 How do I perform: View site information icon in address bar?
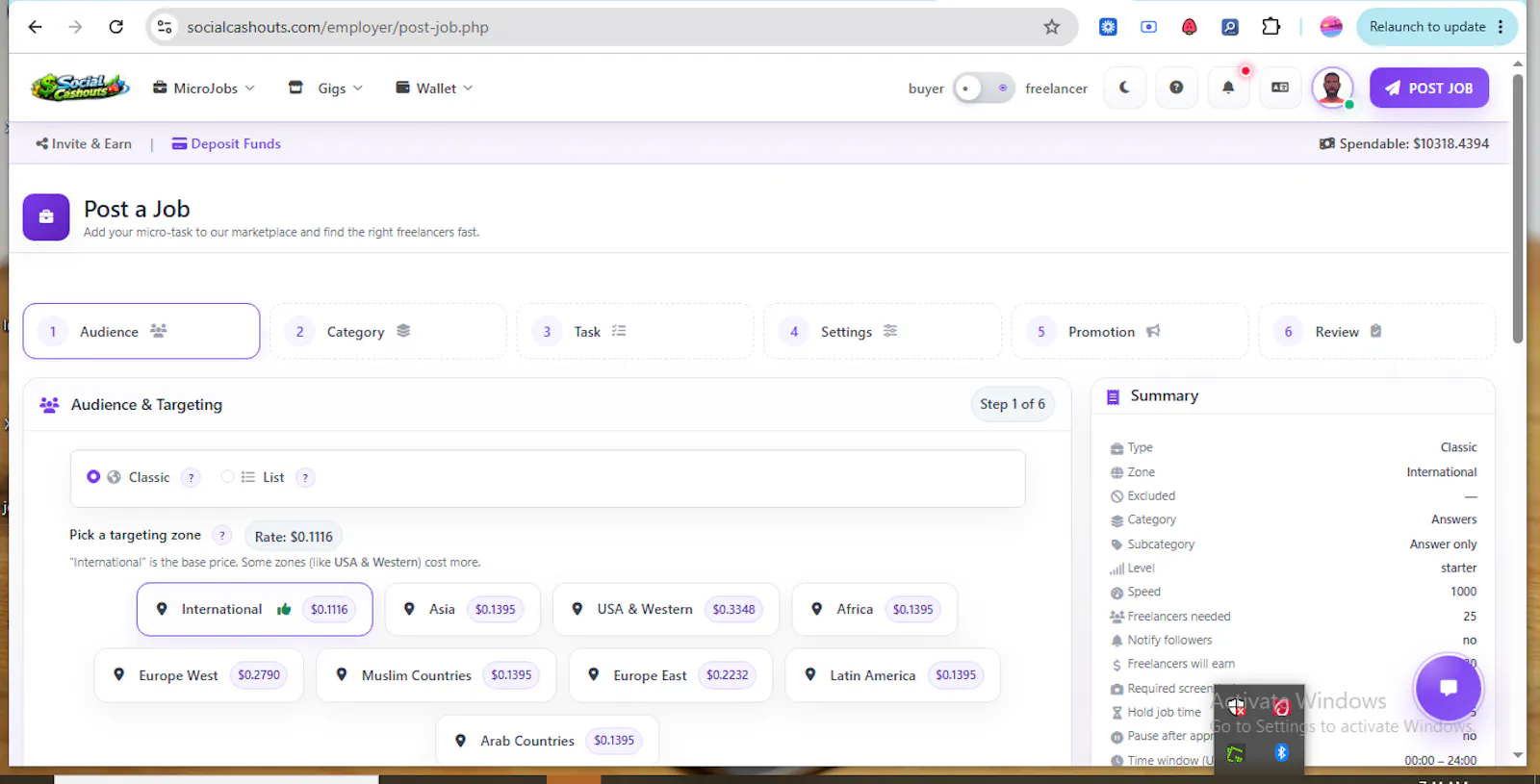point(166,27)
